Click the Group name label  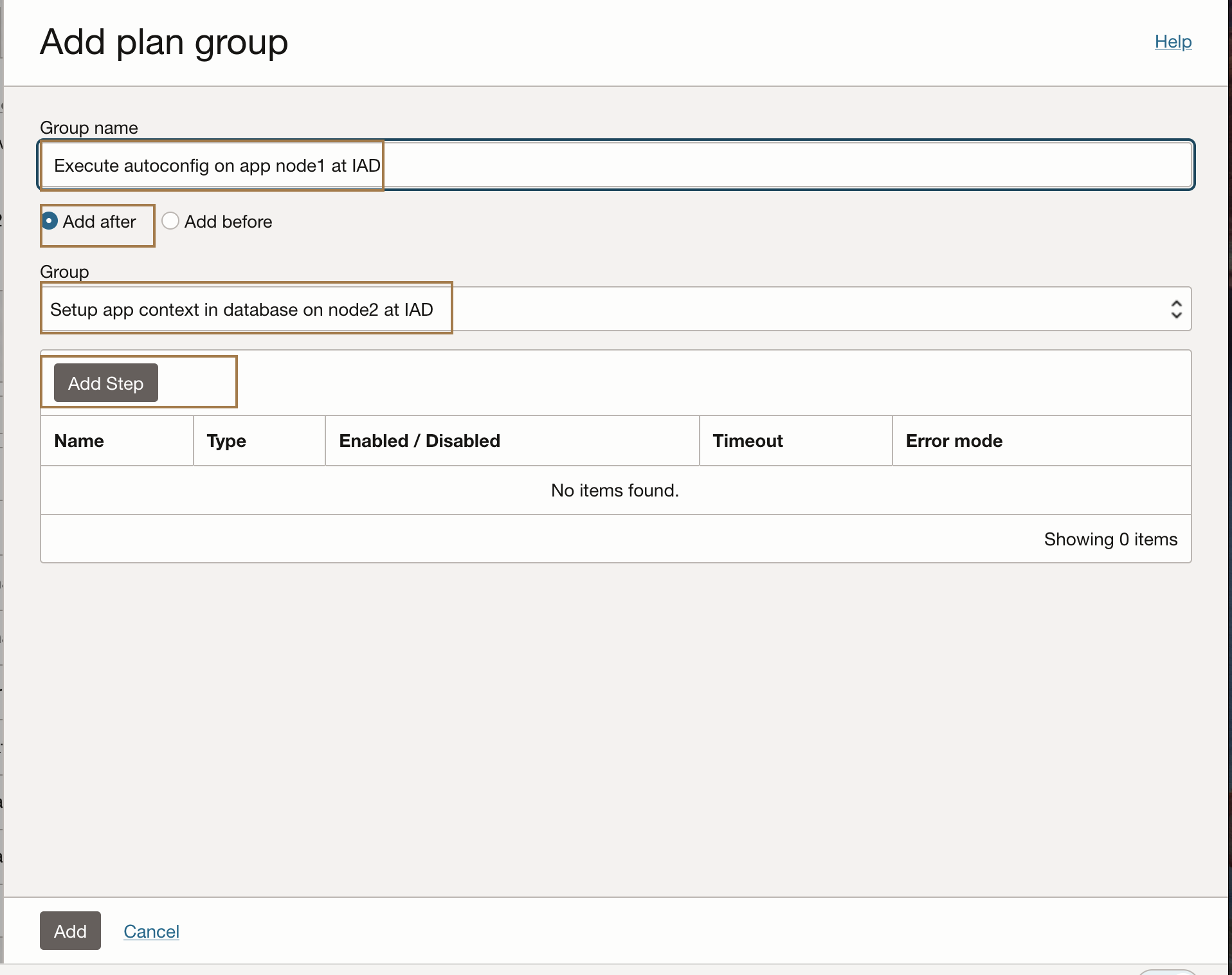tap(89, 128)
